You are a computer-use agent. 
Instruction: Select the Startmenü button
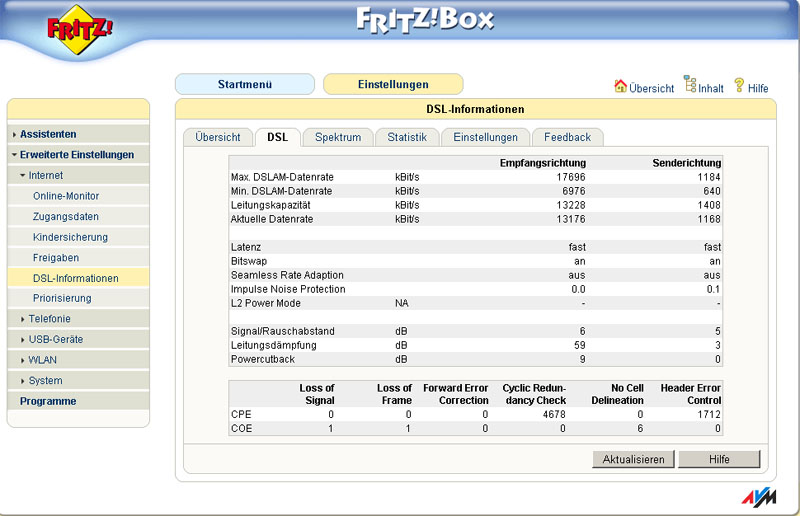245,84
